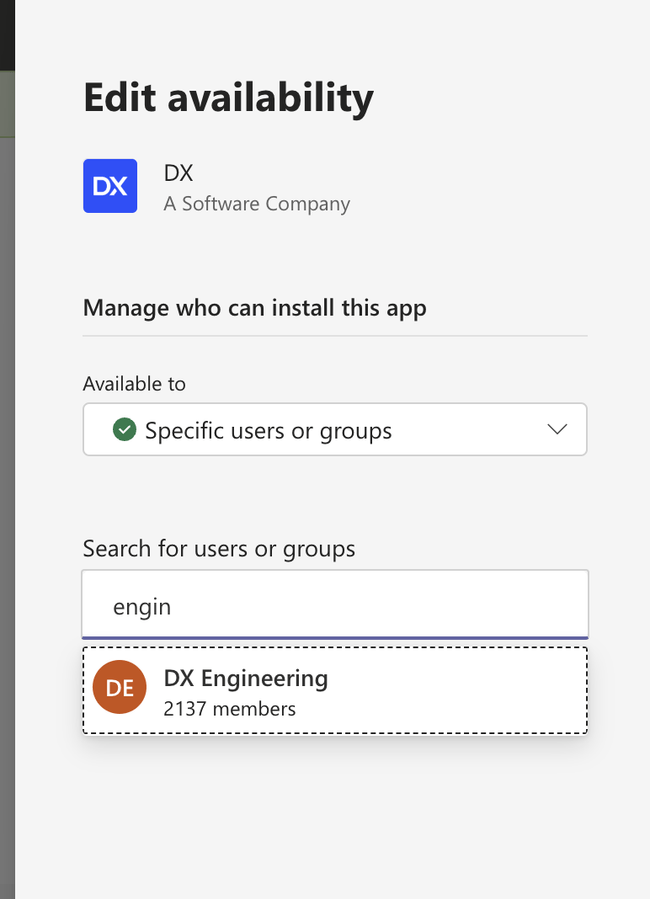Click the 'DX' app name text
This screenshot has width=650, height=899.
[178, 174]
